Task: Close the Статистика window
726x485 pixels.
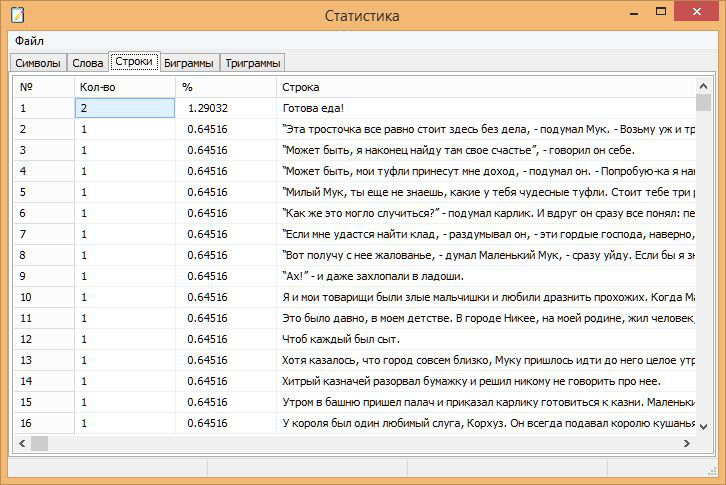Action: [x=696, y=11]
